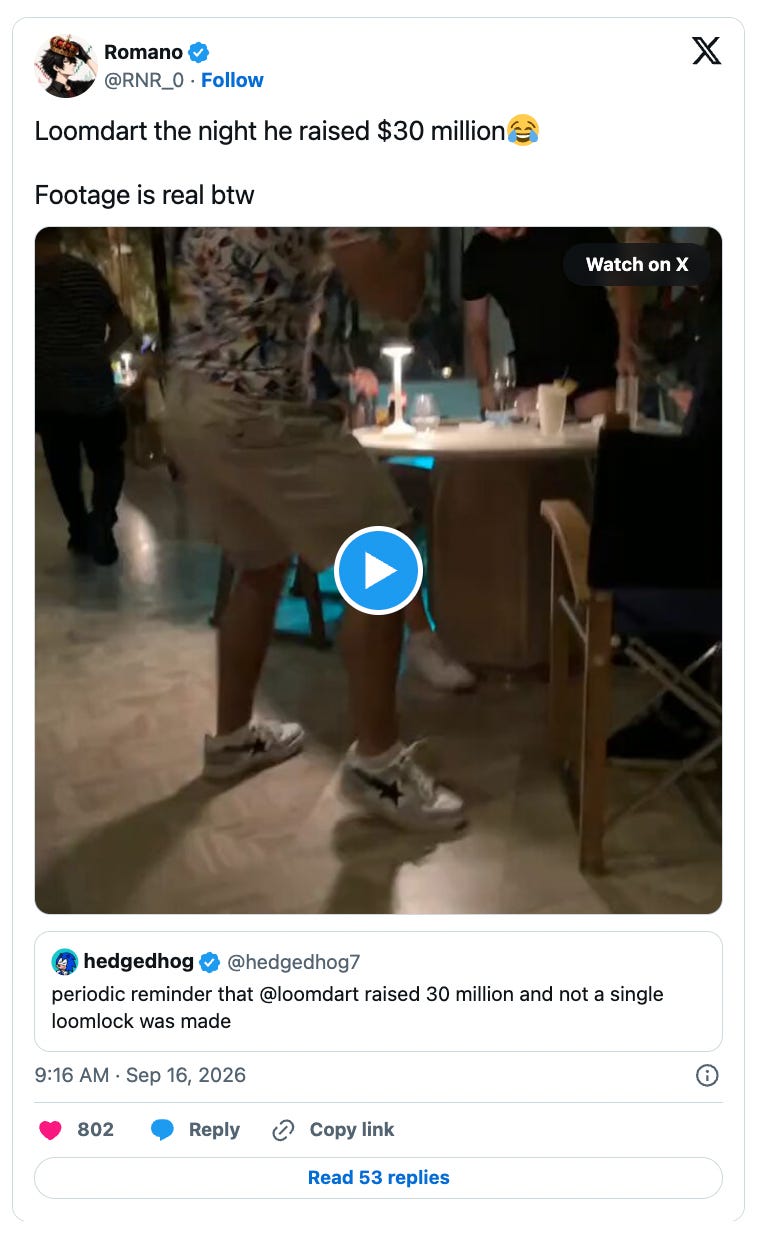Open the @RNR_0 handle link
This screenshot has width=758, height=1236.
tap(144, 80)
